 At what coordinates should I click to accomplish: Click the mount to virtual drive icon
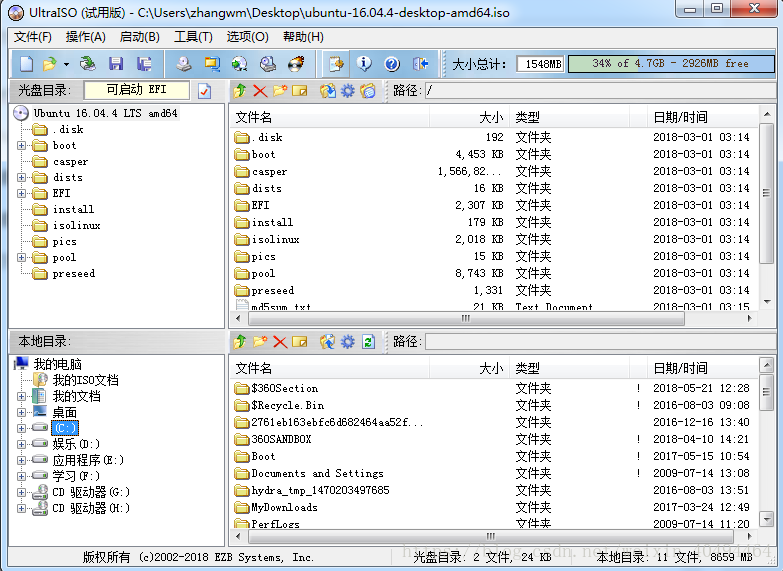pos(268,64)
